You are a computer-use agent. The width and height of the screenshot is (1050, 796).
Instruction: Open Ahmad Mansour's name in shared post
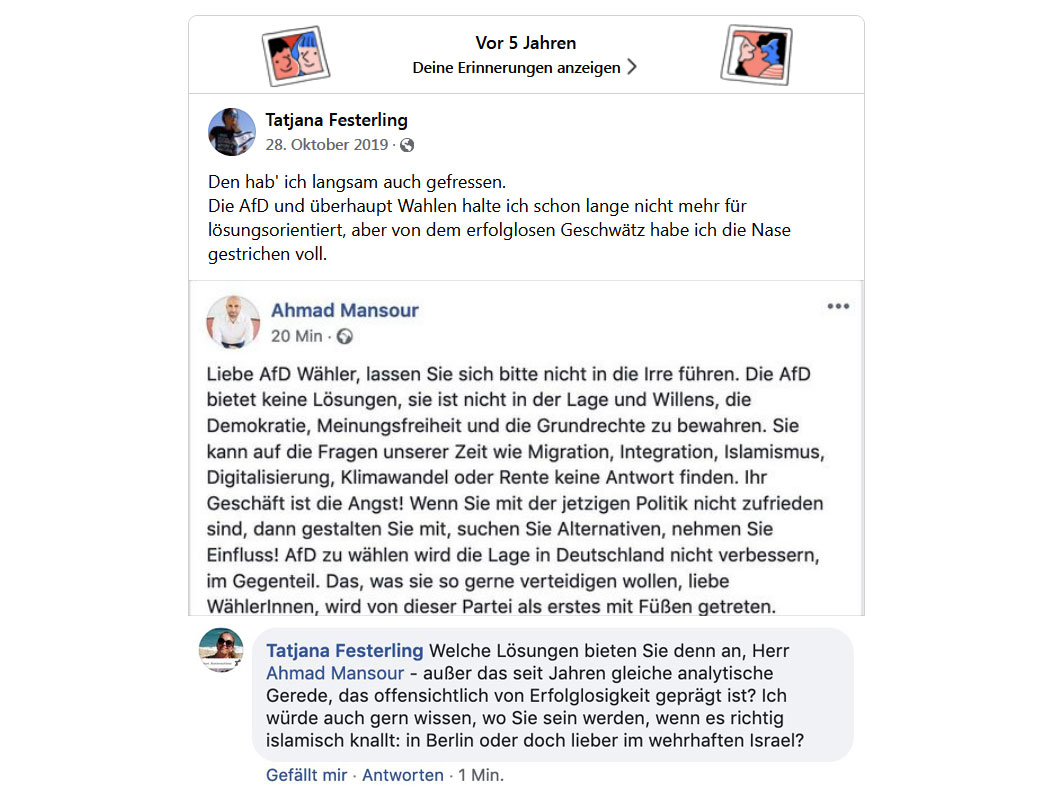coord(345,310)
